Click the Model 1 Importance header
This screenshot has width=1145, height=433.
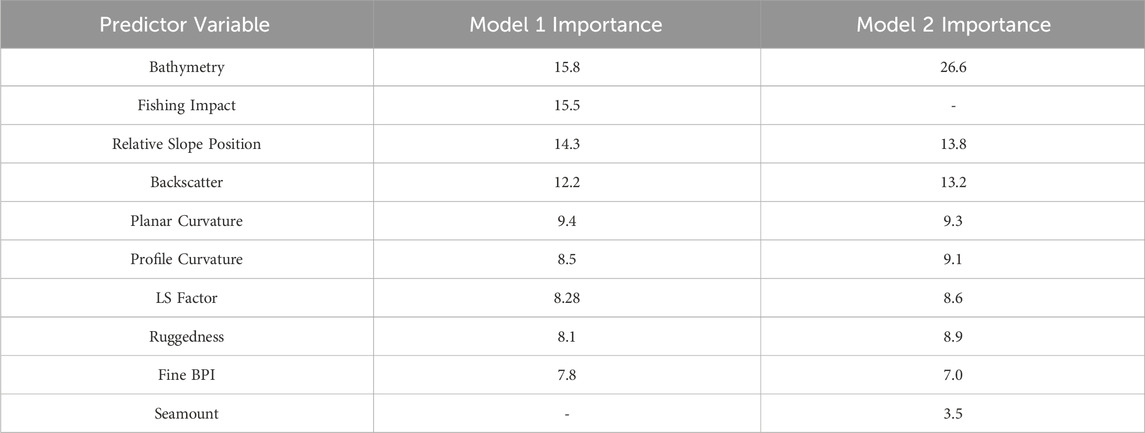566,26
